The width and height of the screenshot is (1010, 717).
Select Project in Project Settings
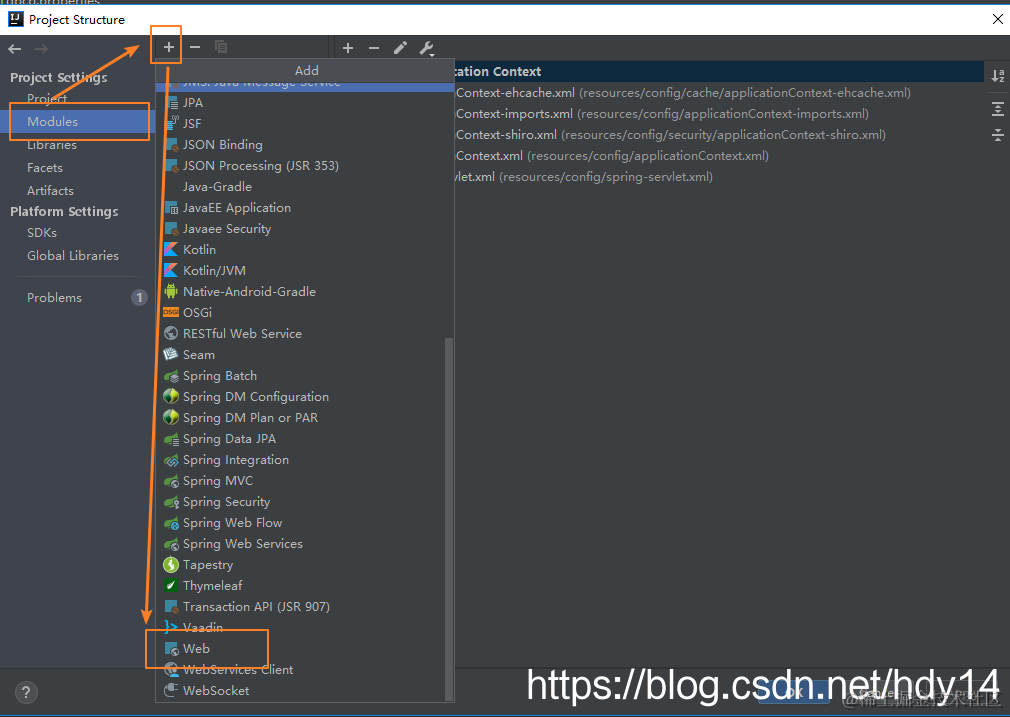tap(47, 99)
